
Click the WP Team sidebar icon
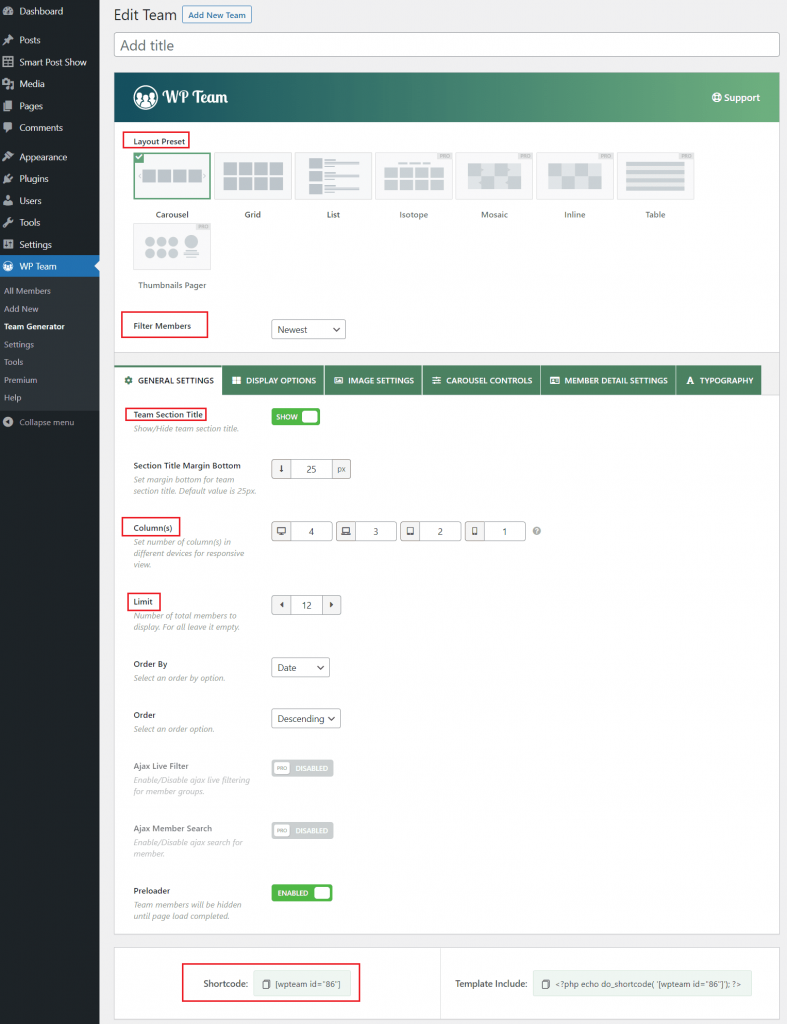tap(8, 266)
